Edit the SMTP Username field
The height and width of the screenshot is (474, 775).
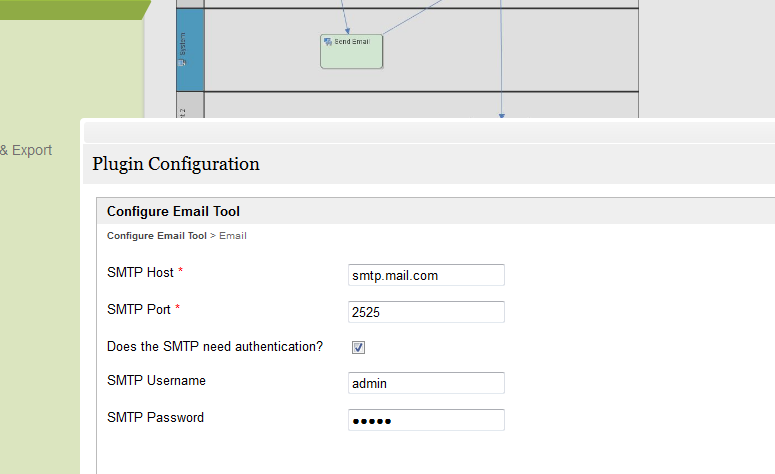point(425,383)
